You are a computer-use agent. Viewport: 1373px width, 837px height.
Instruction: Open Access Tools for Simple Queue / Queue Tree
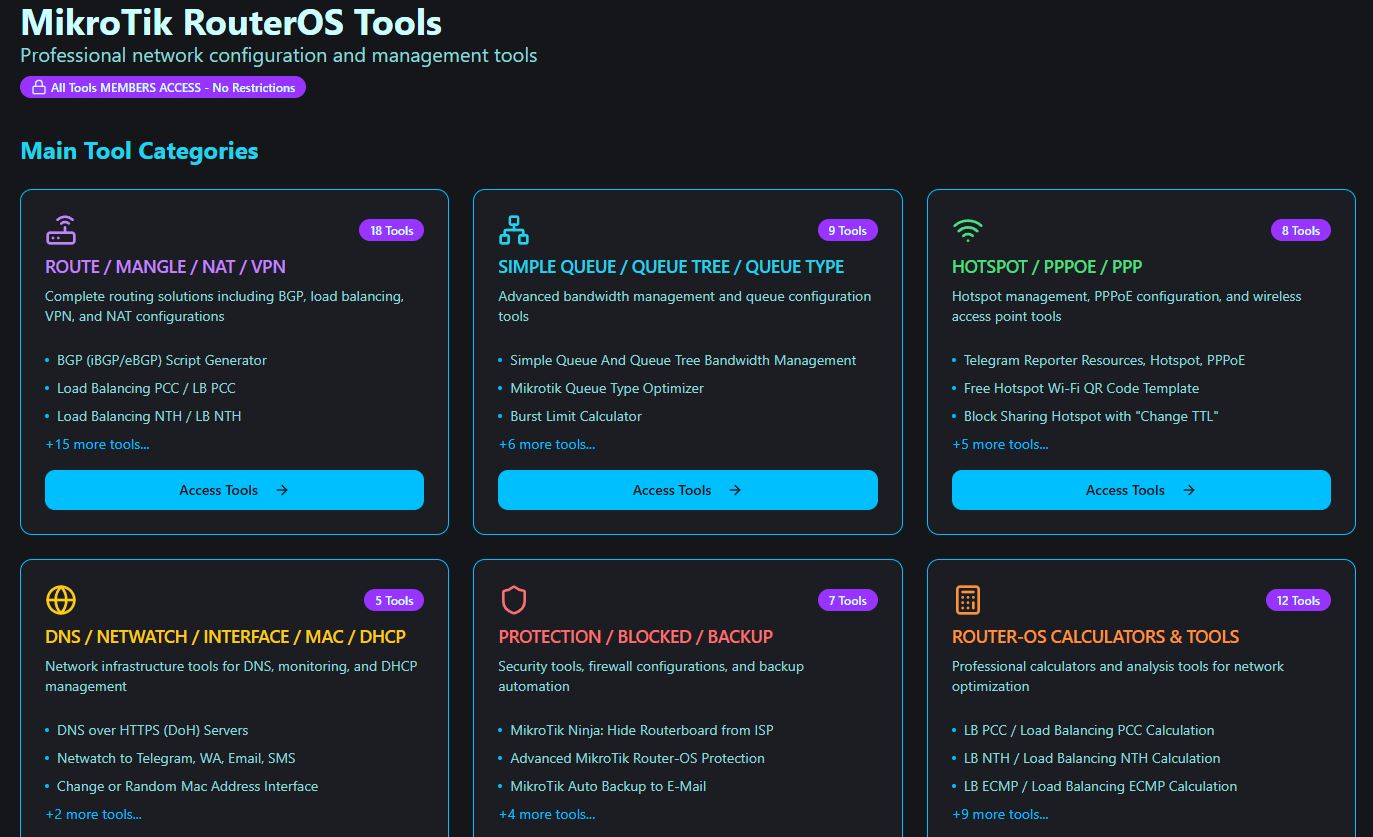[688, 490]
